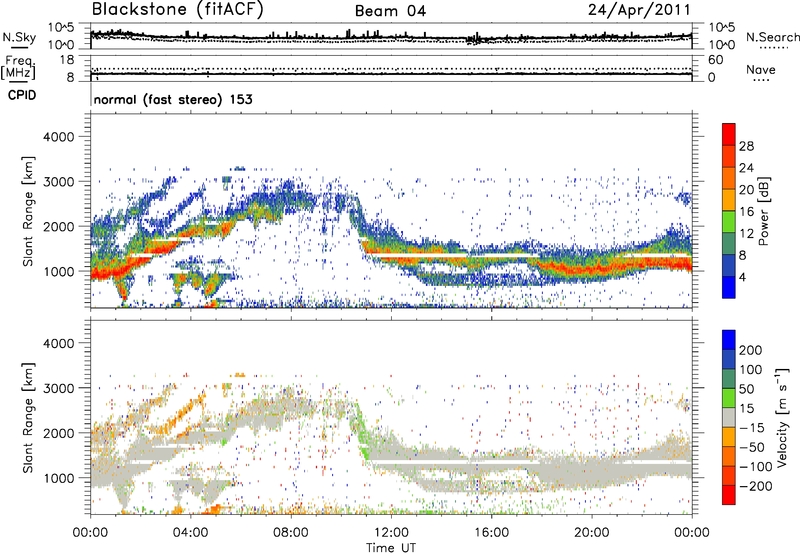The width and height of the screenshot is (800, 554).
Task: Click the 'Power [dB]' color bar title
Action: pyautogui.click(x=764, y=211)
